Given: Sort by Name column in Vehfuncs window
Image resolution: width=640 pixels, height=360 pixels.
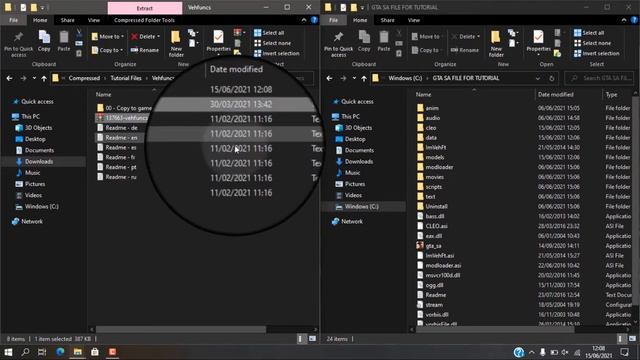Looking at the screenshot, I should [x=104, y=94].
